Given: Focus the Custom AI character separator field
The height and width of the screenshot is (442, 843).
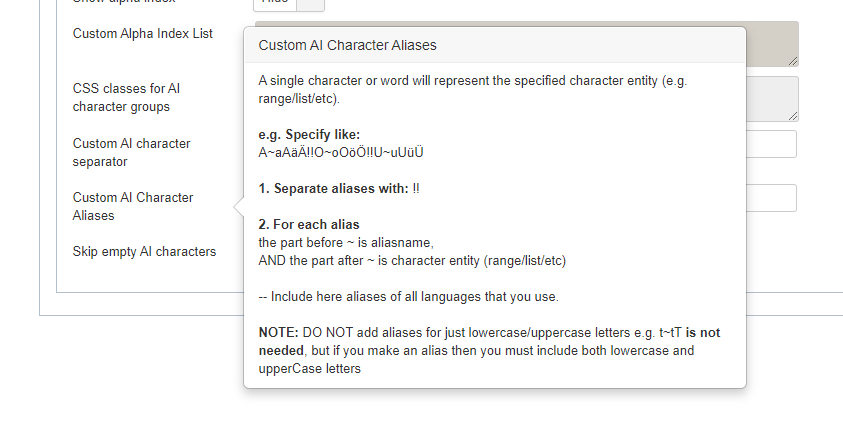Looking at the screenshot, I should click(771, 144).
